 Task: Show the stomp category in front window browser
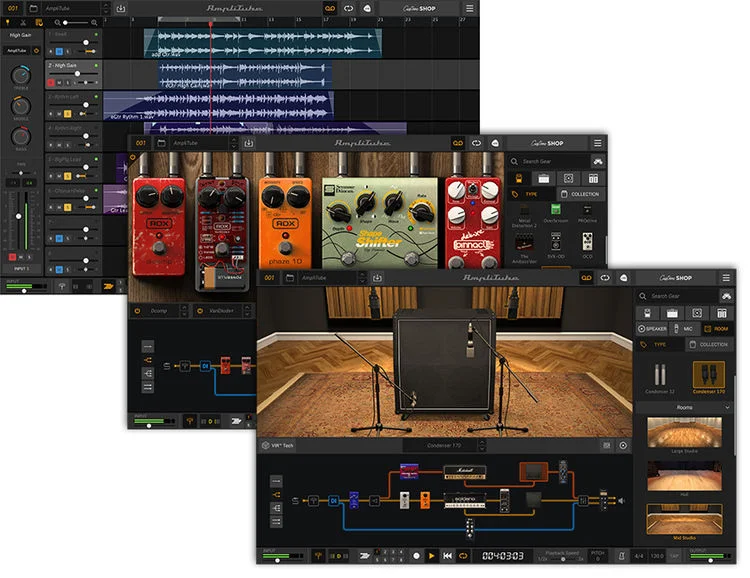(x=647, y=313)
